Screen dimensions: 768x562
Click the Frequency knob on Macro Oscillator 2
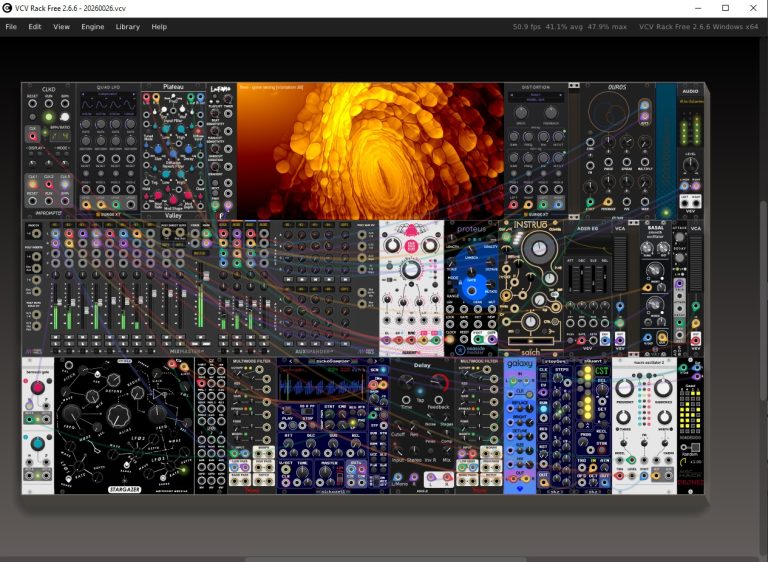[x=624, y=388]
